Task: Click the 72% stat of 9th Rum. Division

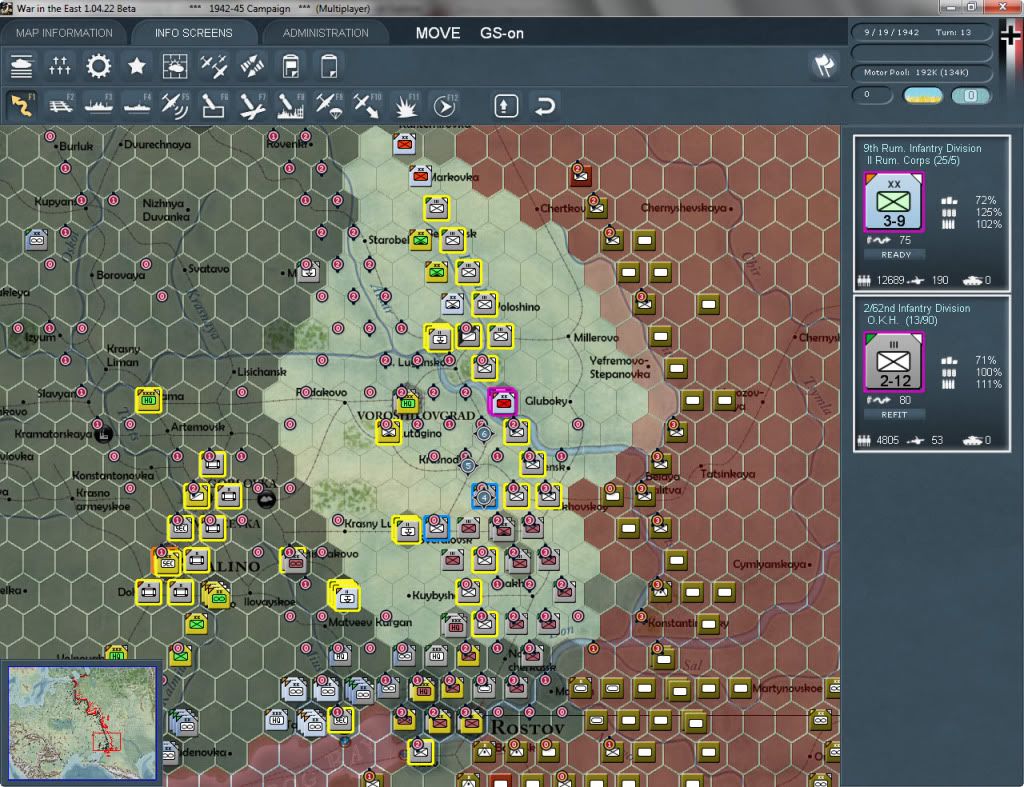Action: pos(985,200)
